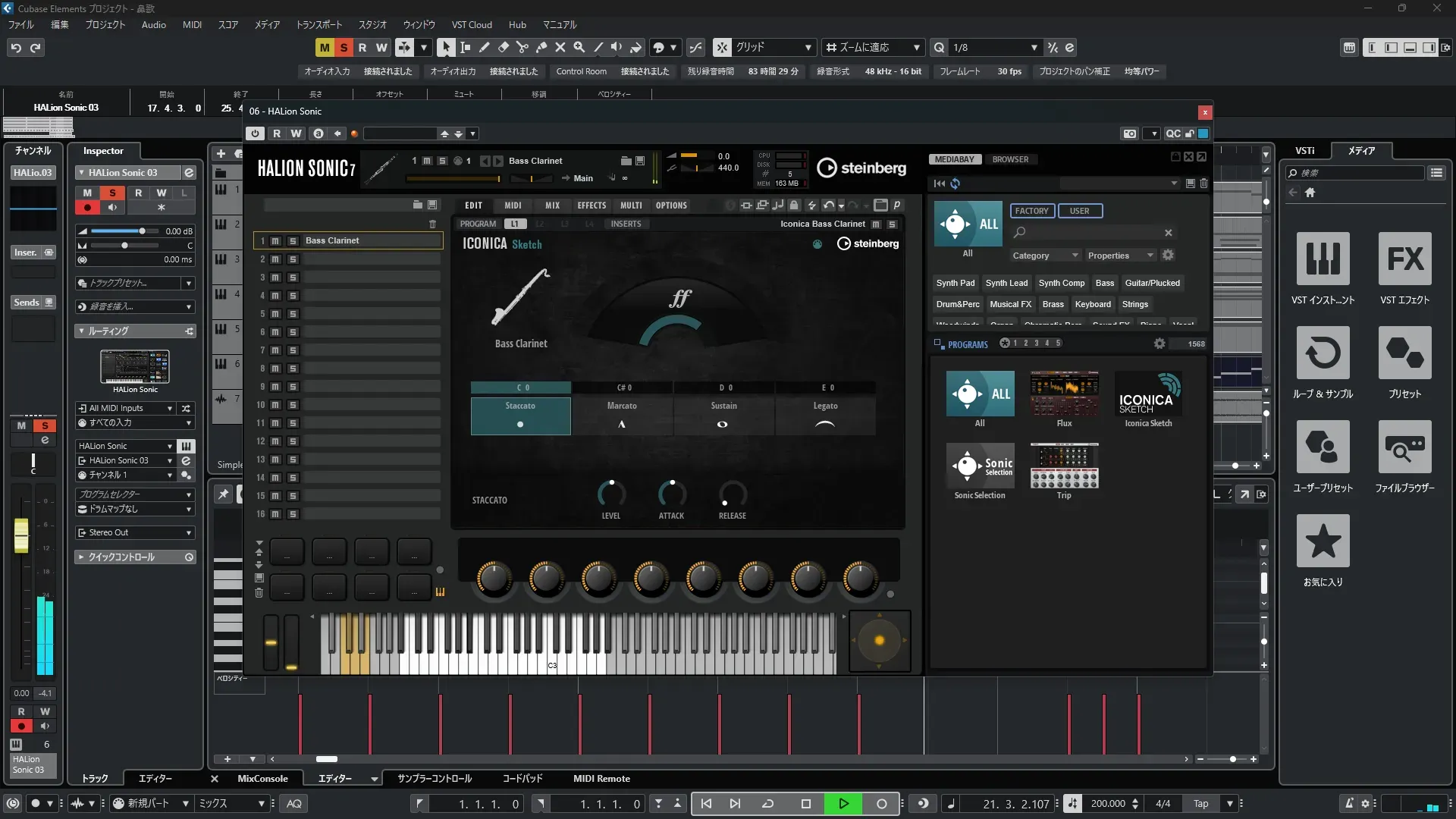Select the Zoom magnifier tool
The width and height of the screenshot is (1456, 819).
[x=579, y=47]
